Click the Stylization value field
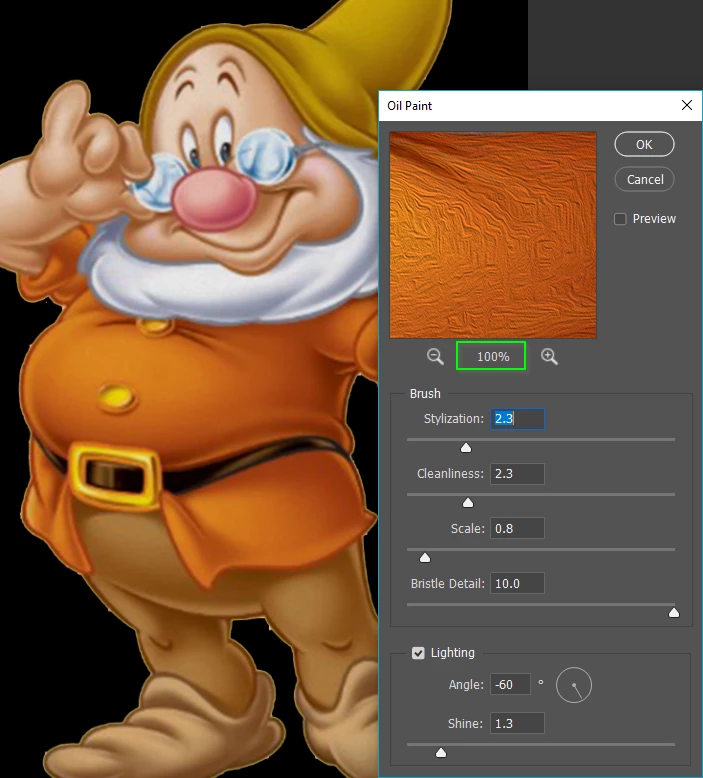The height and width of the screenshot is (778, 703). (517, 419)
